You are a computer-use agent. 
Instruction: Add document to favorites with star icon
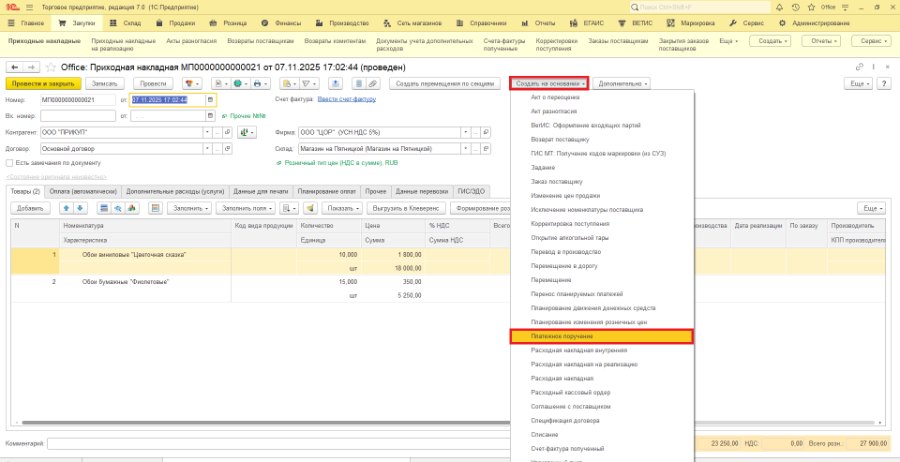tap(51, 67)
